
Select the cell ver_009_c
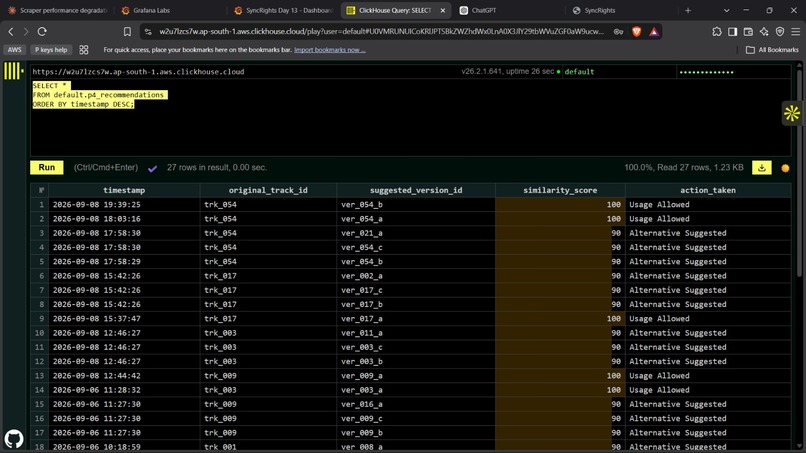(x=416, y=419)
